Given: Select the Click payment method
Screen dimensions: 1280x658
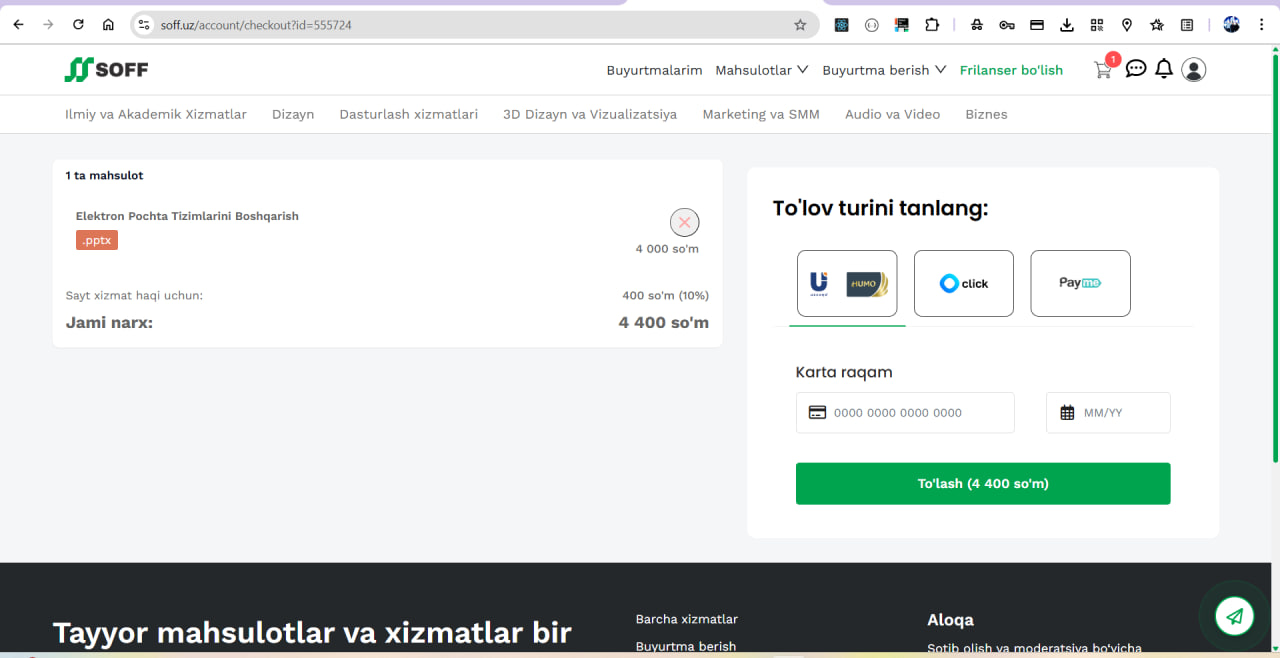Looking at the screenshot, I should click(963, 283).
